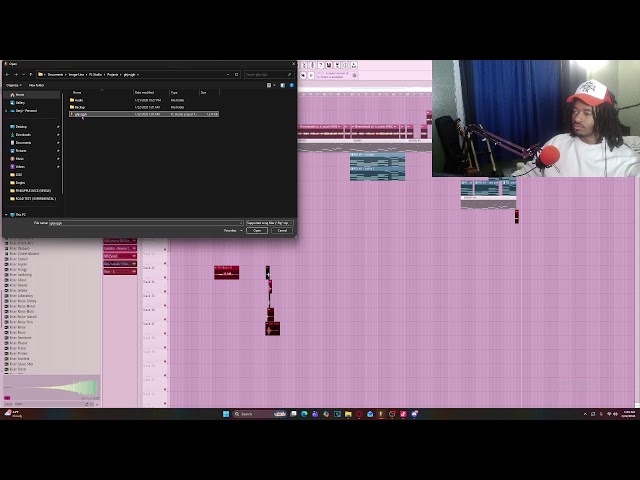Open the Windows Start menu
The width and height of the screenshot is (640, 480).
226,414
